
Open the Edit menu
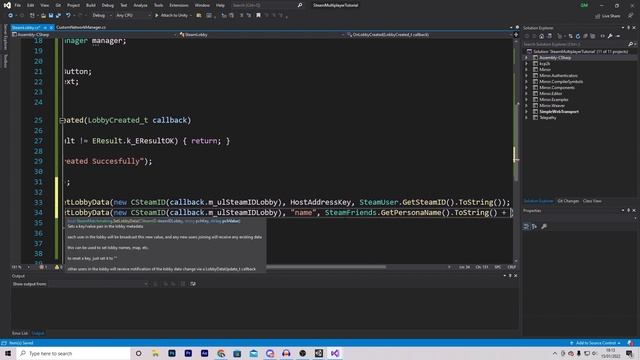31,5
